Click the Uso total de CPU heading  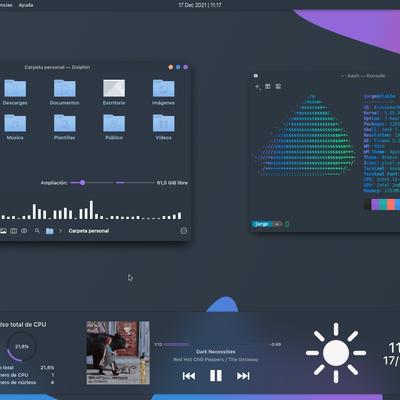point(23,324)
